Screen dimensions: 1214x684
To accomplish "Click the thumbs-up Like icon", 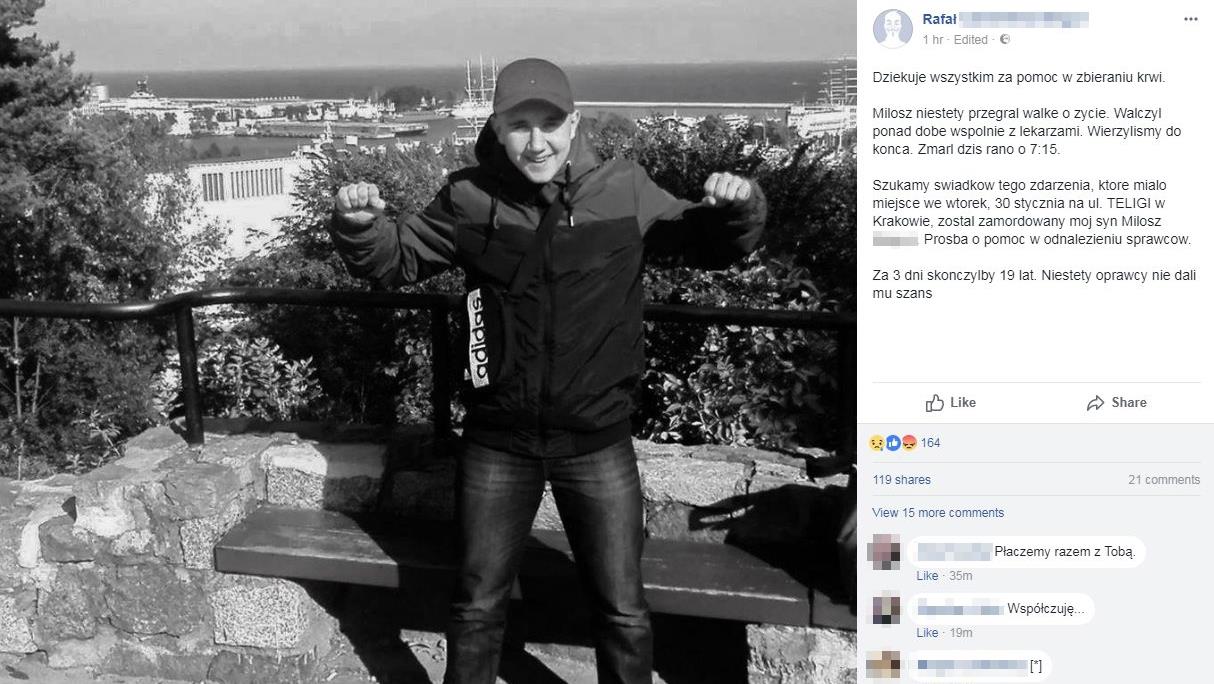I will click(x=935, y=402).
